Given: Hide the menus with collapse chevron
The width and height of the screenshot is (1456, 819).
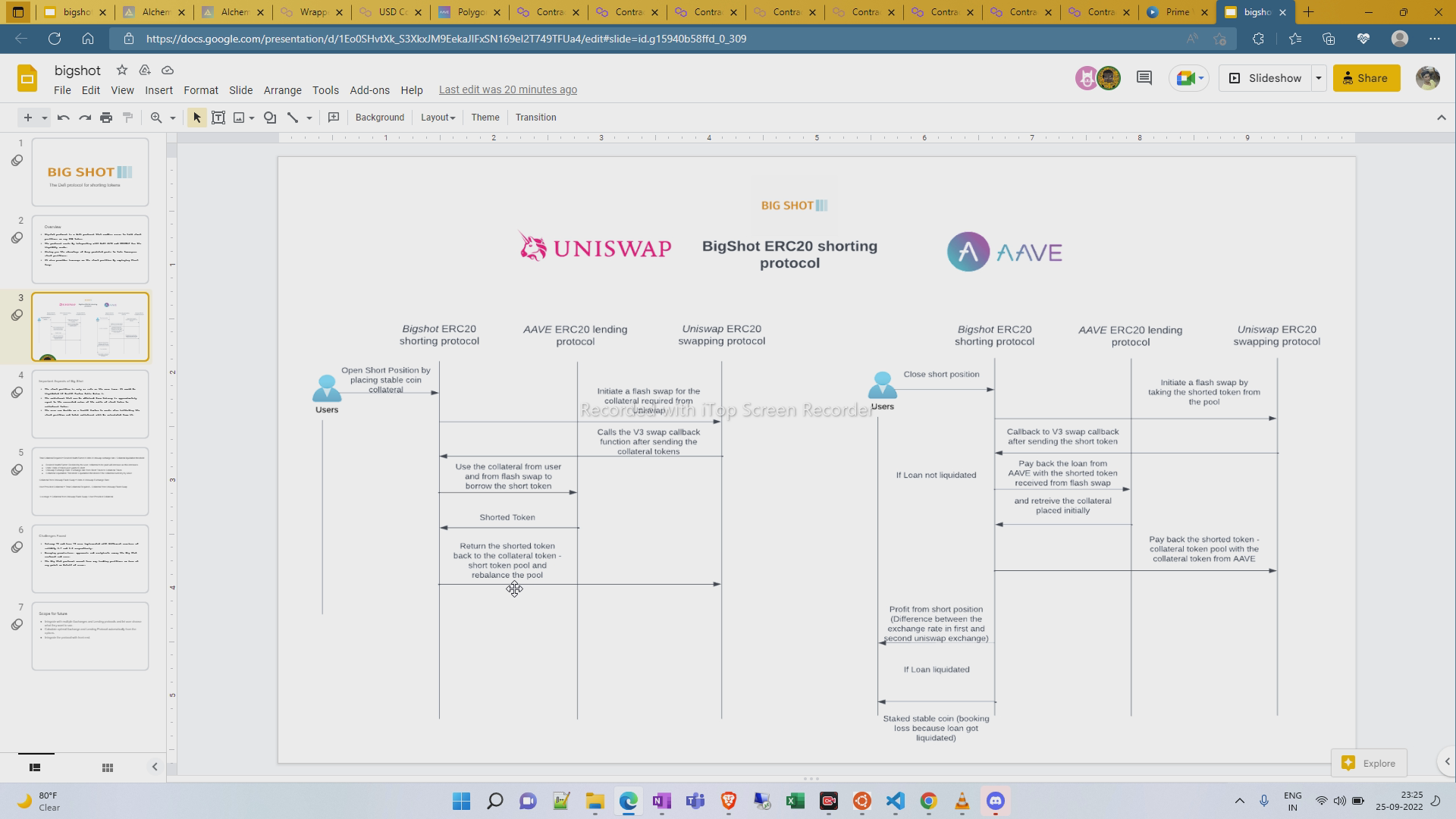Looking at the screenshot, I should 1442,118.
